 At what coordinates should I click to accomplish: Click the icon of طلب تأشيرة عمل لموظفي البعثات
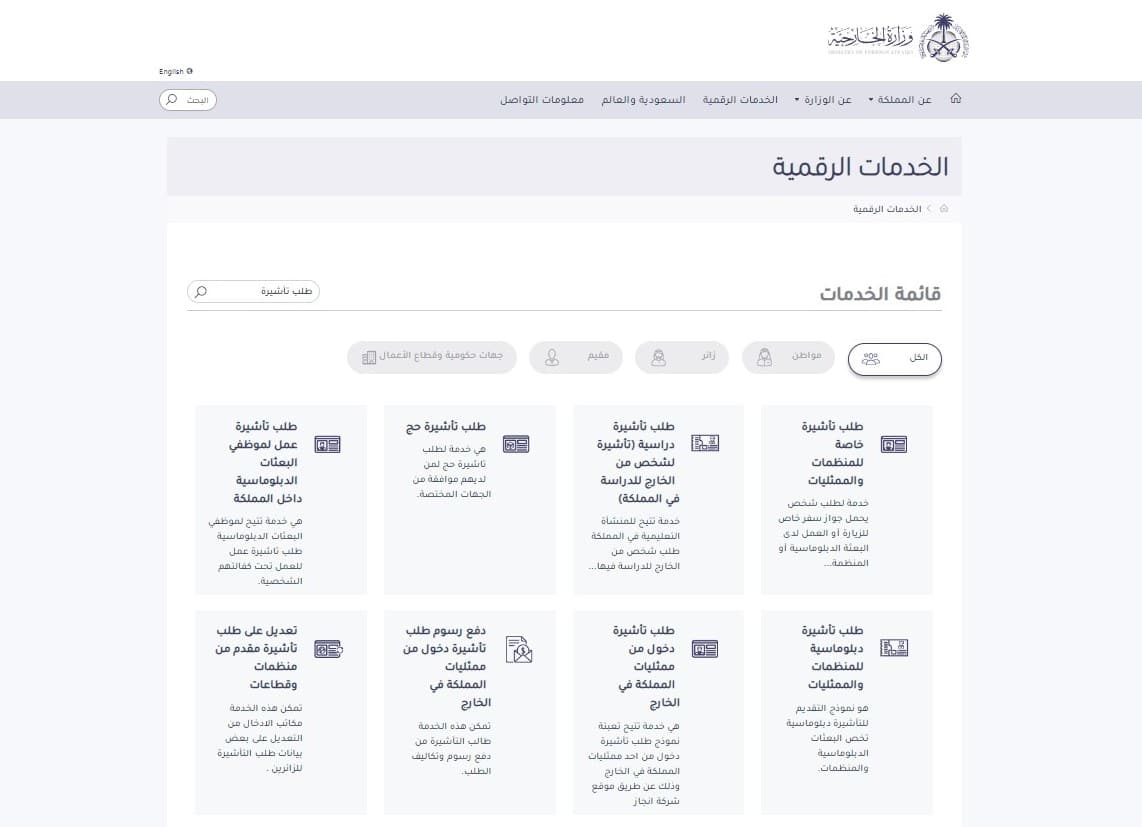(x=328, y=444)
